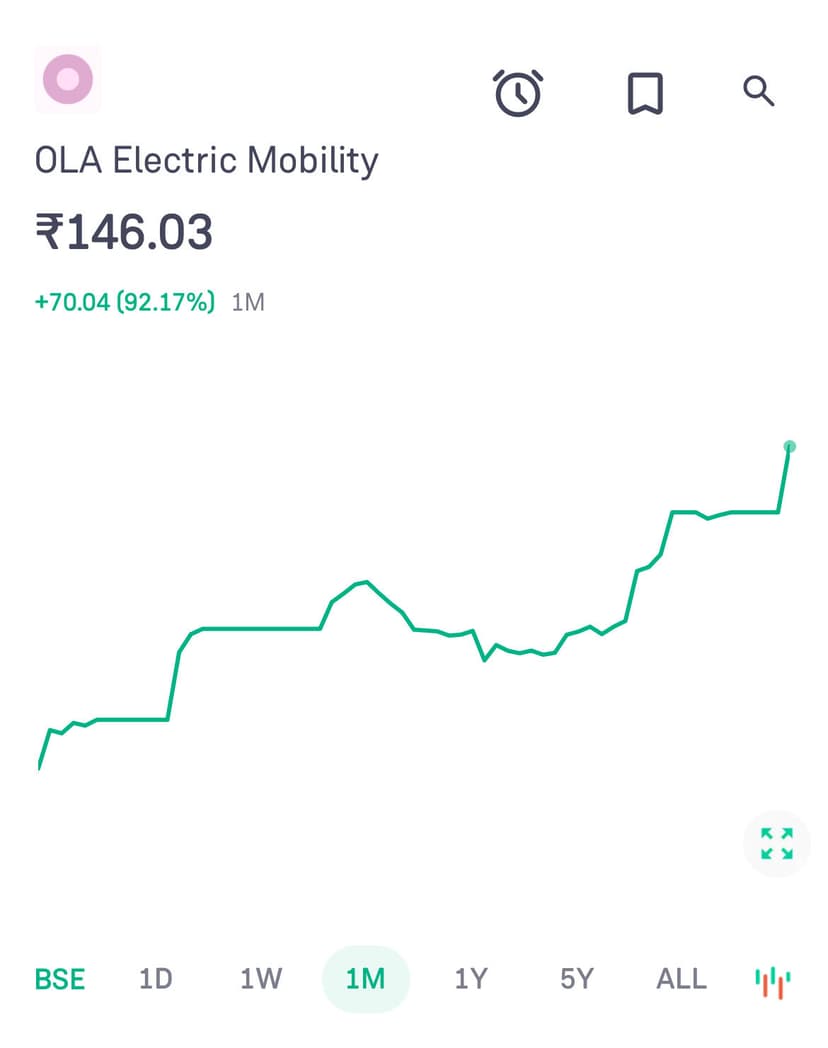Bookmark OLA Electric to the watchlist

(x=645, y=93)
